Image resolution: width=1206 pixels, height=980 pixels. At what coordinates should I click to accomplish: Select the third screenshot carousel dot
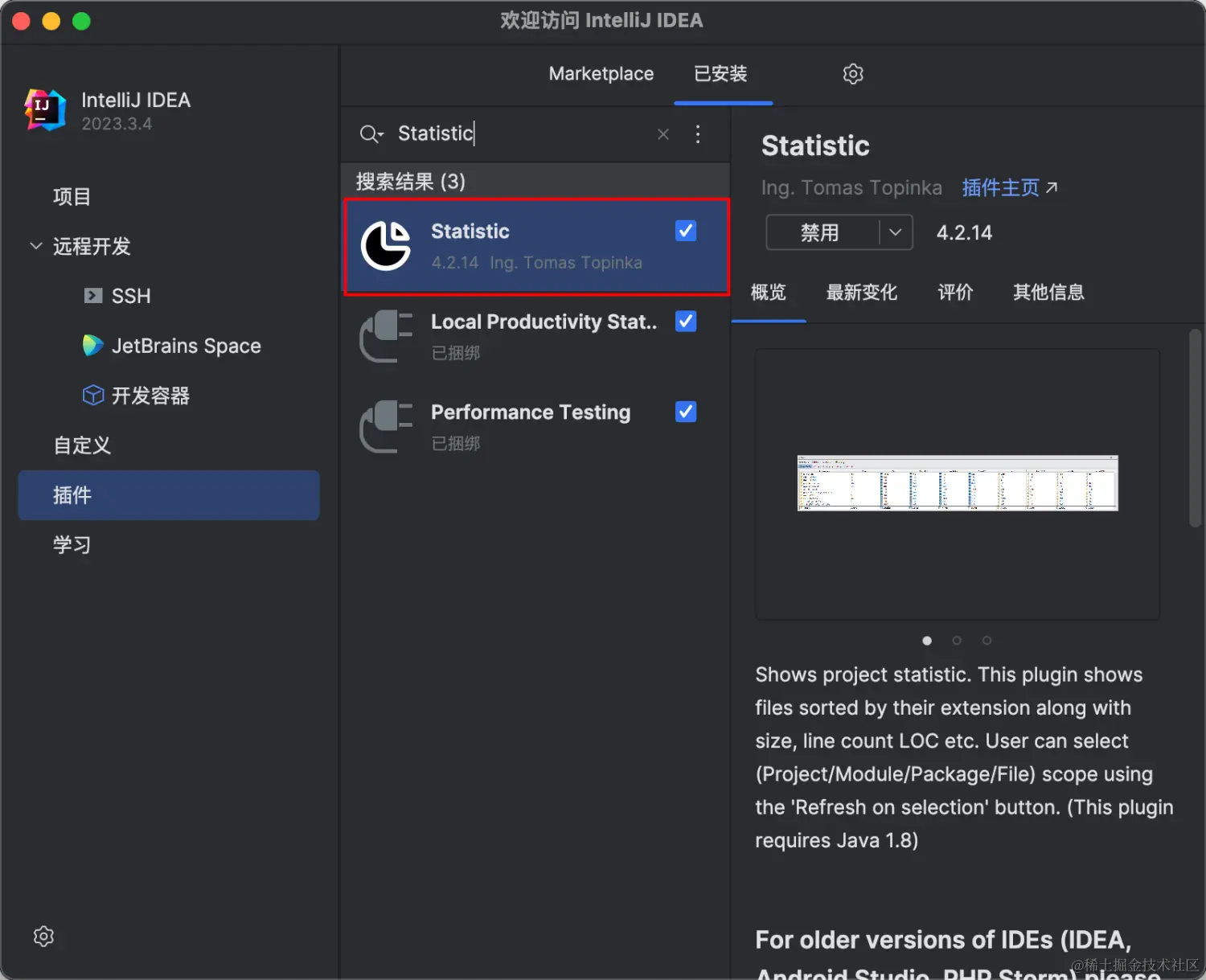[987, 641]
